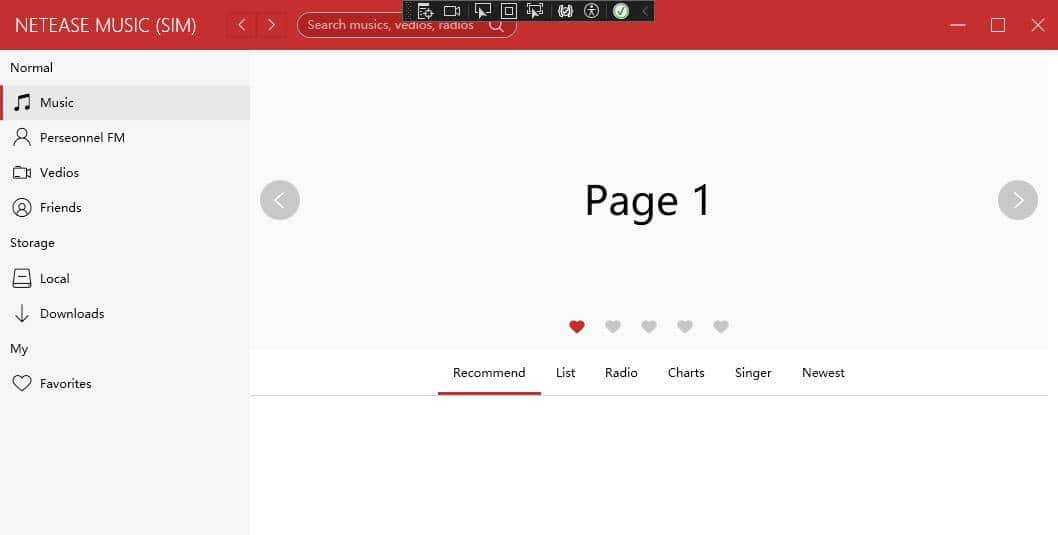The image size is (1058, 535).
Task: Open Favorites heart icon in sidebar
Action: point(22,383)
